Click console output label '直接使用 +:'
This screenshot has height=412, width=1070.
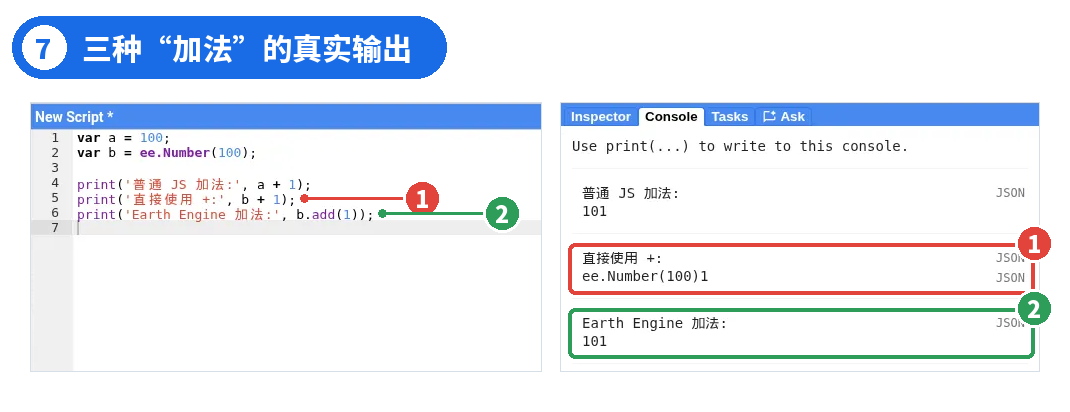click(x=622, y=258)
